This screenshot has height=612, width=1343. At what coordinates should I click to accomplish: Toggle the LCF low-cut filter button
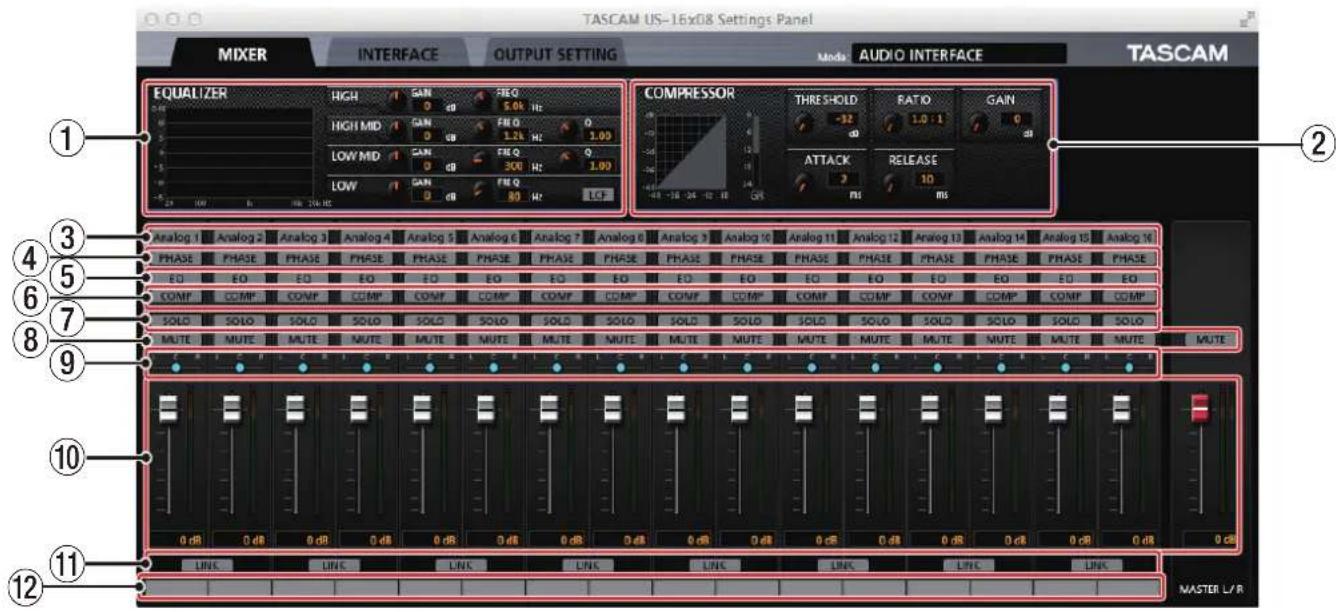(x=599, y=195)
